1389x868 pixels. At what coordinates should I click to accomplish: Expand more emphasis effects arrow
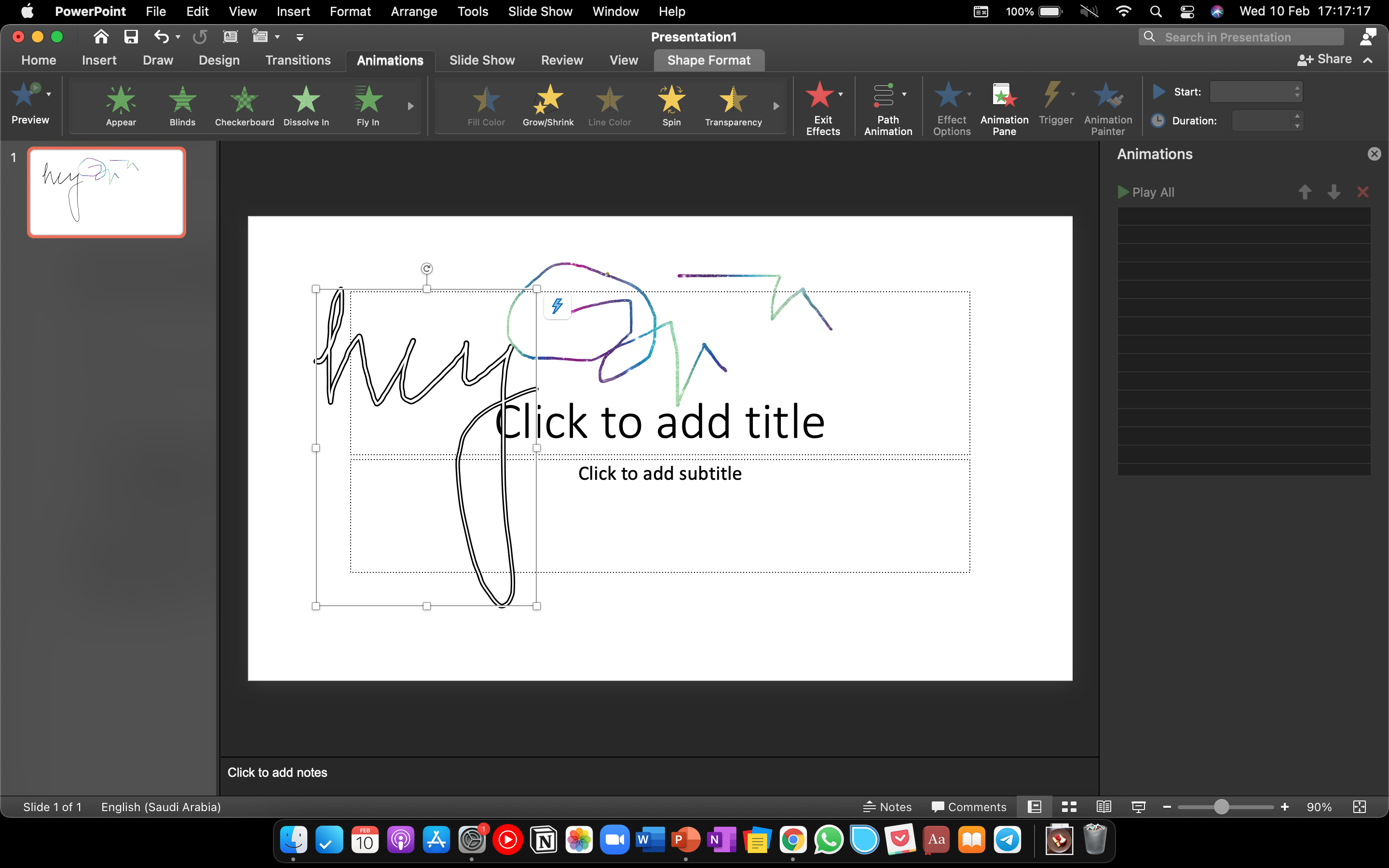click(x=776, y=106)
